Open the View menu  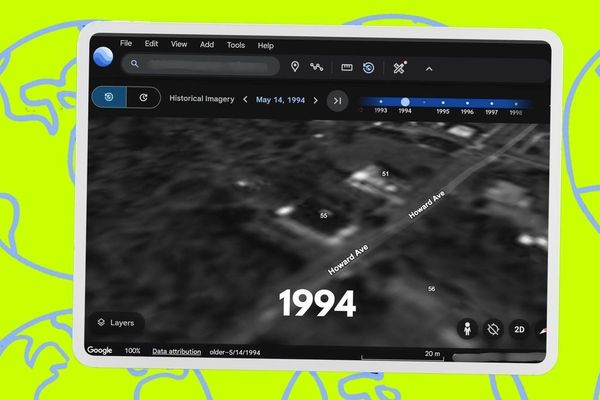(x=179, y=44)
